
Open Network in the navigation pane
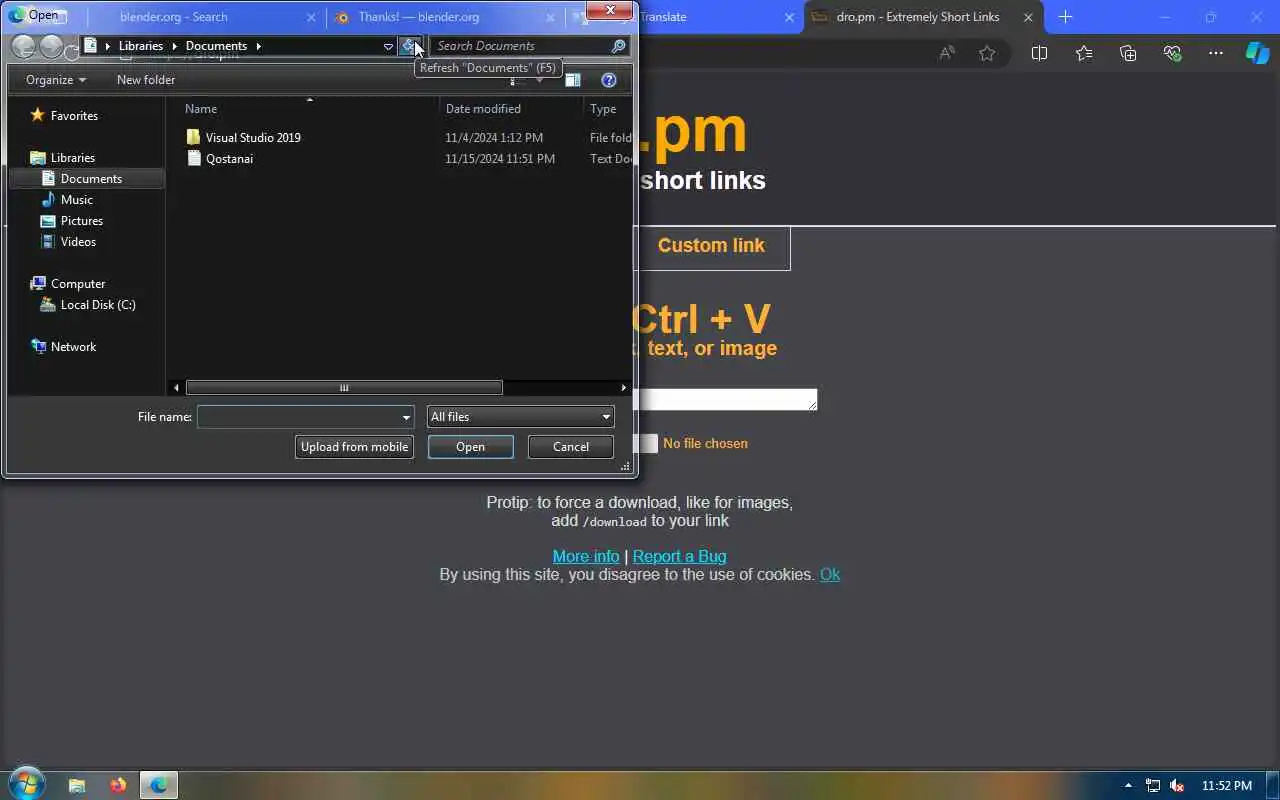click(73, 347)
